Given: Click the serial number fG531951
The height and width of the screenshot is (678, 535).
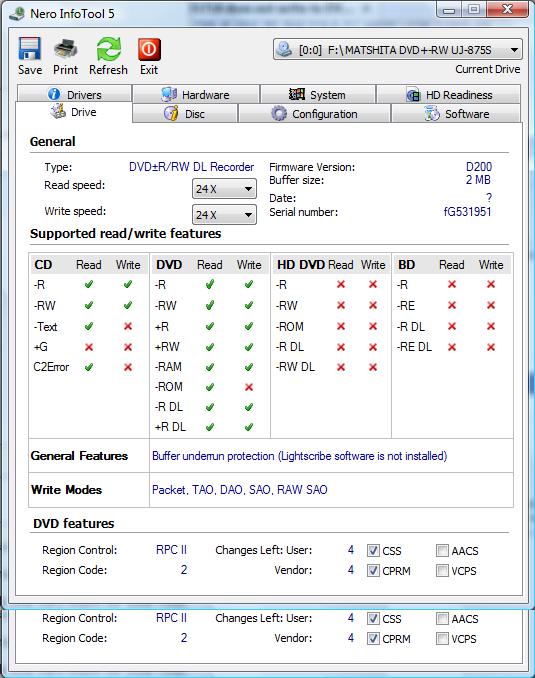Looking at the screenshot, I should point(468,212).
